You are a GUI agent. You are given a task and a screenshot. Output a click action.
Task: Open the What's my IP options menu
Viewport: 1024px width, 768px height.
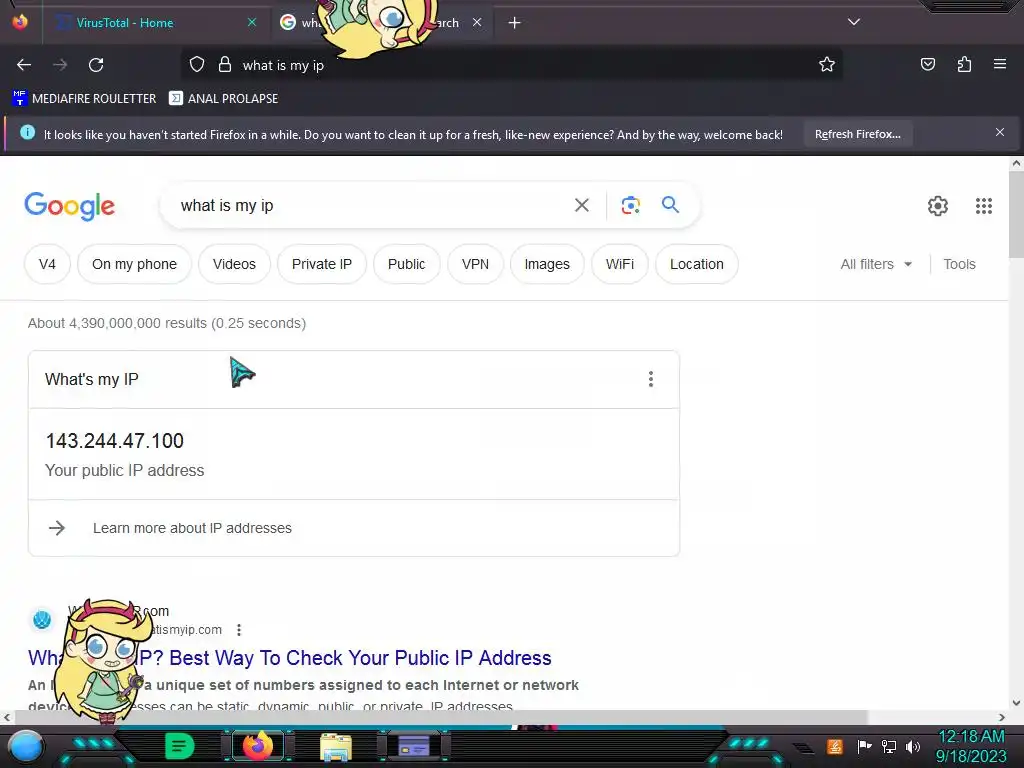point(650,379)
